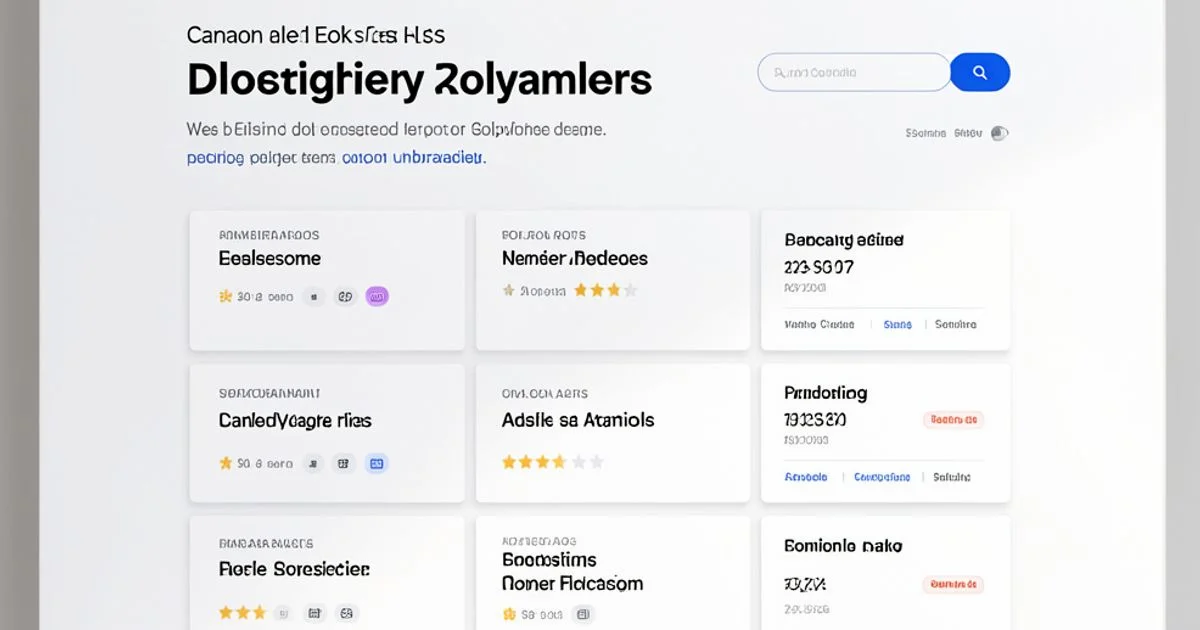Select the first blue tab in Prndoting card
The width and height of the screenshot is (1200, 630).
(x=806, y=477)
